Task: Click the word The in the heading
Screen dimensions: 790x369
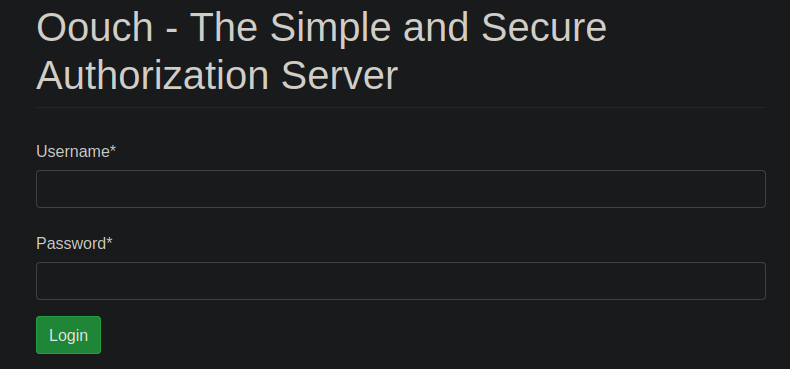Action: coord(224,28)
